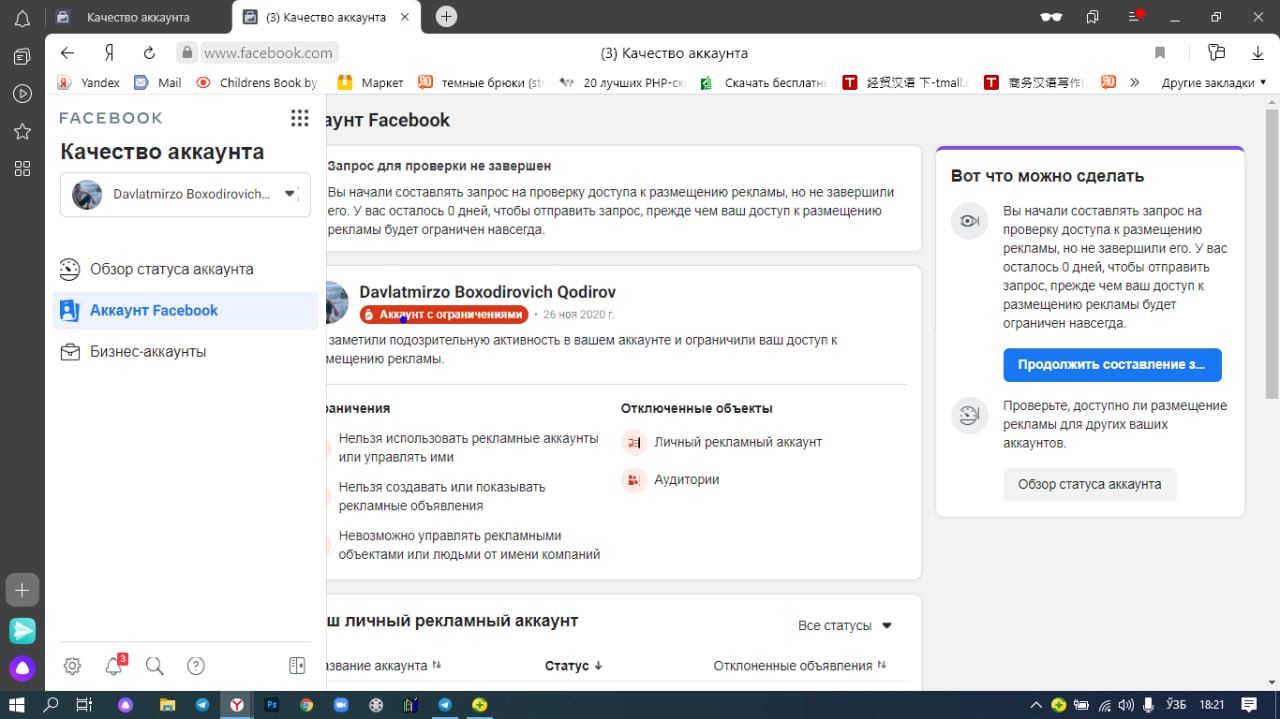Open a new tab with the plus button
1280x719 pixels.
(x=447, y=16)
